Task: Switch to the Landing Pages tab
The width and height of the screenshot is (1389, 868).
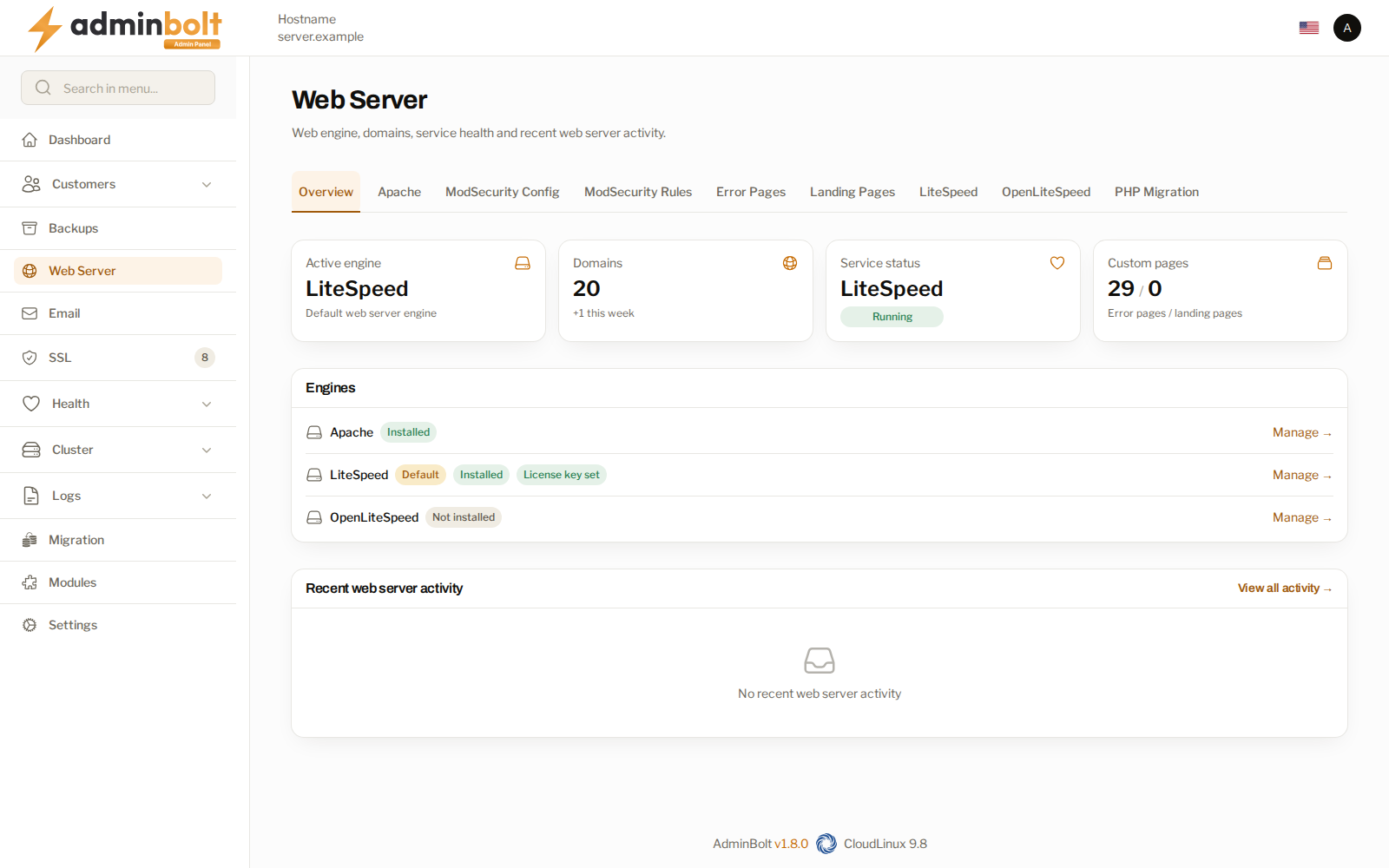Action: pyautogui.click(x=852, y=192)
